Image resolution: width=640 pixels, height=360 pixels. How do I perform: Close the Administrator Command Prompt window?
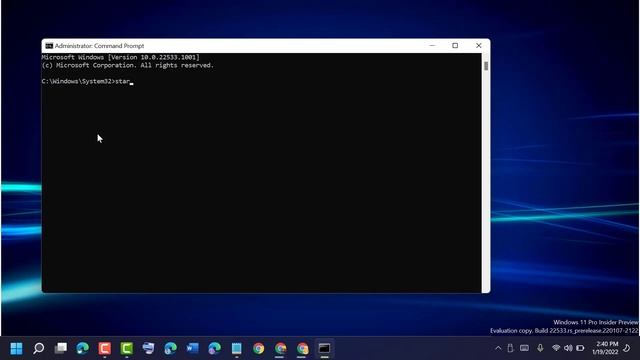478,46
